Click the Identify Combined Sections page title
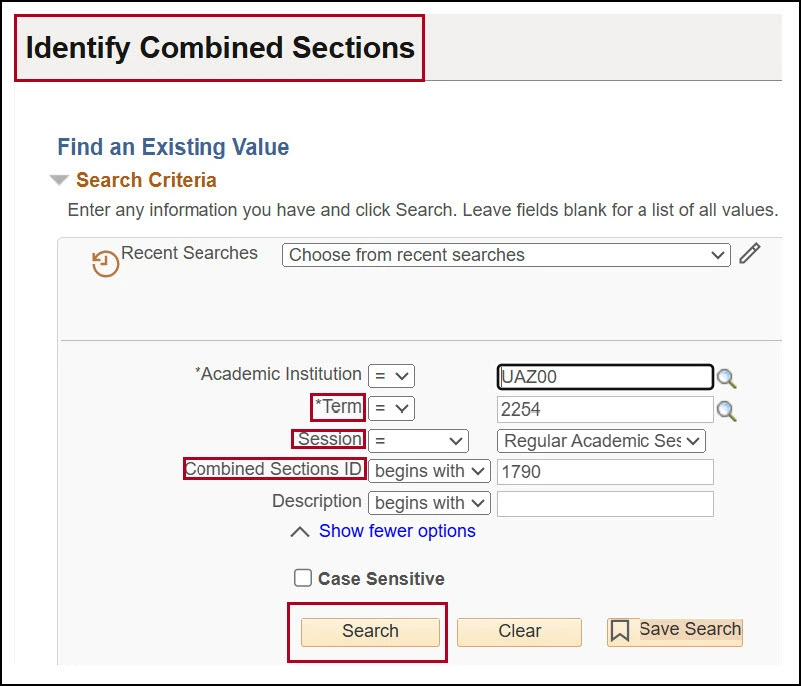This screenshot has width=801, height=686. coord(220,48)
